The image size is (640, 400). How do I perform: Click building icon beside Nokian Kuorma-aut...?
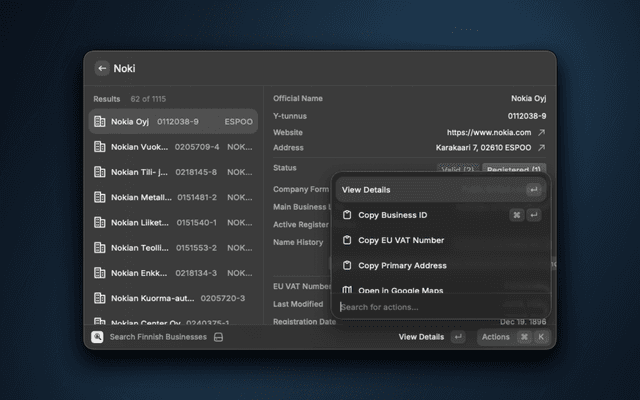coord(100,298)
